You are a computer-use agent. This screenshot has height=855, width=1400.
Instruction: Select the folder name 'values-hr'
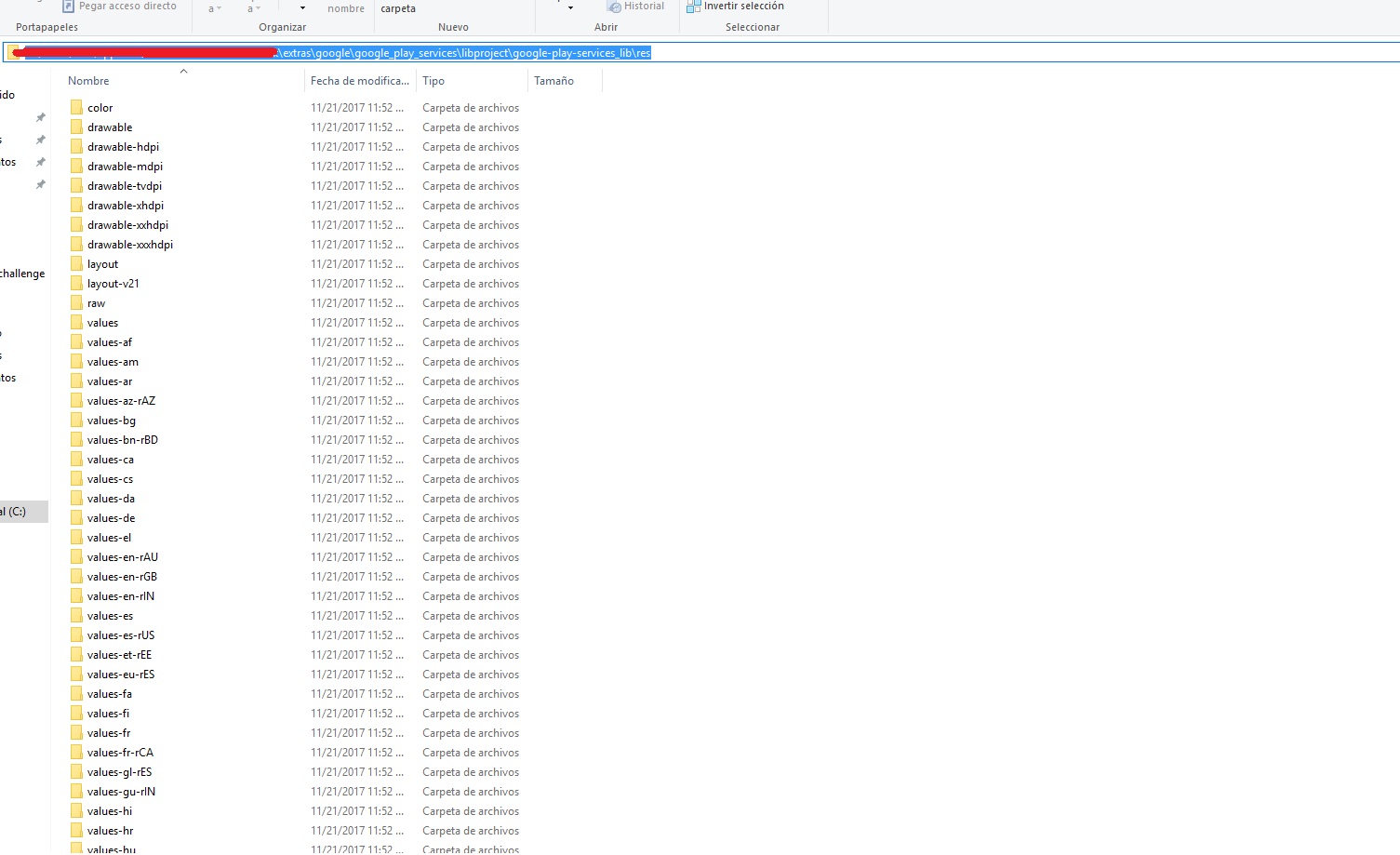point(110,831)
